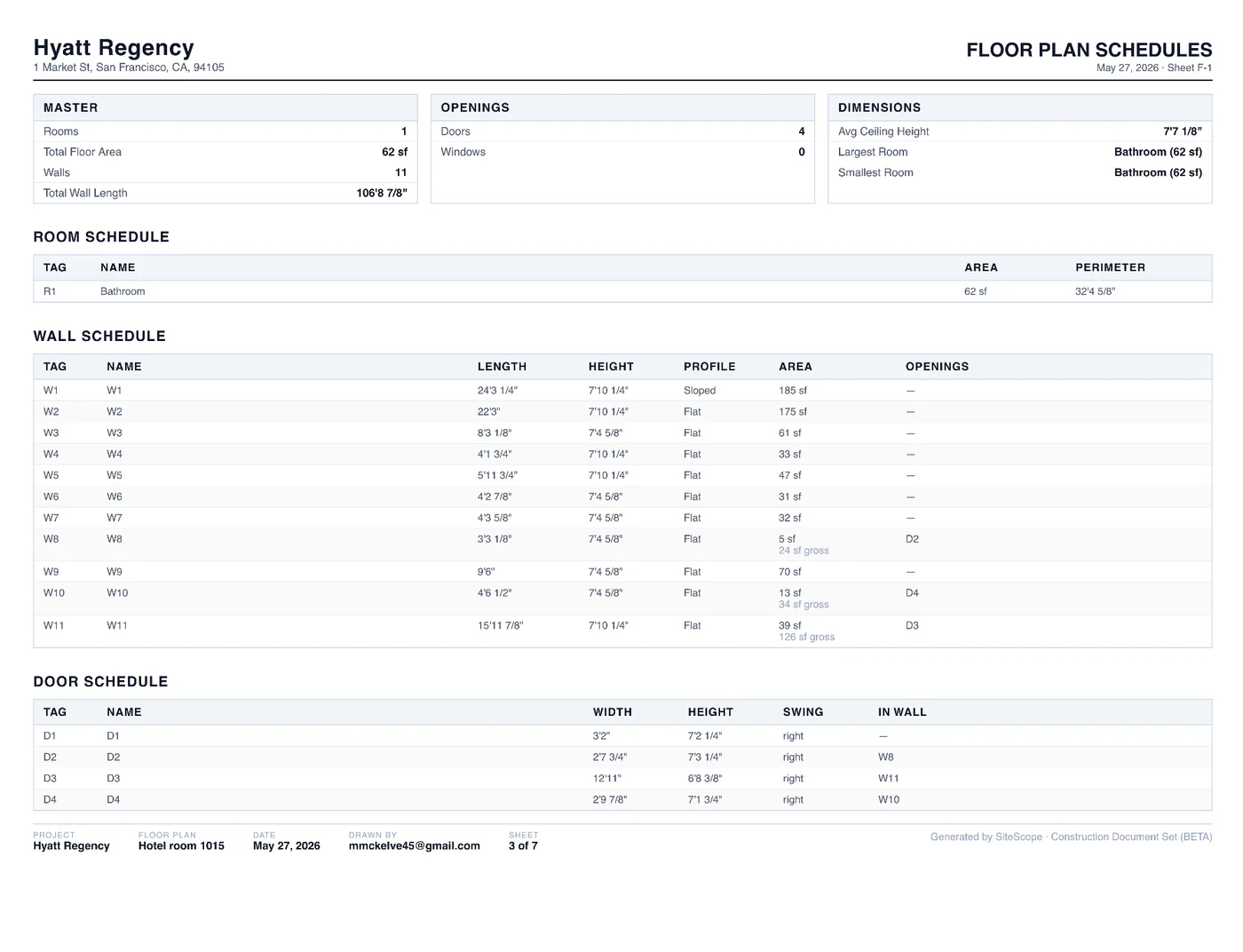Click the R1 perimeter value "32'4 5/8""
This screenshot has width=1243, height=952.
tap(1095, 291)
